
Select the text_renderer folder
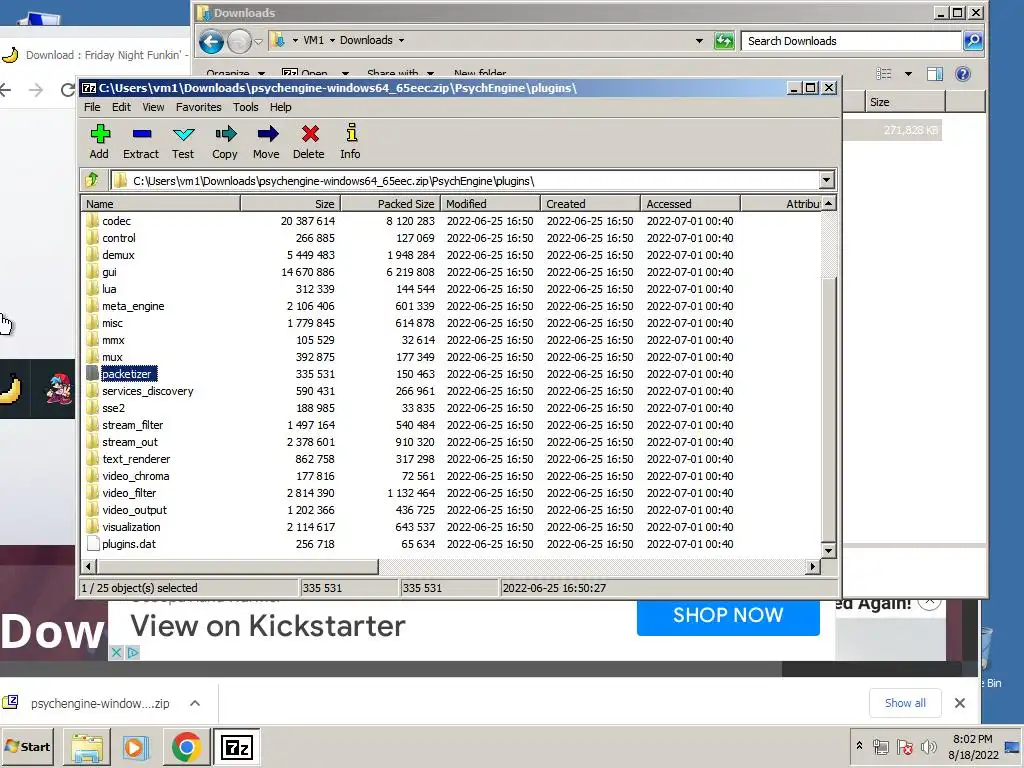click(x=136, y=459)
